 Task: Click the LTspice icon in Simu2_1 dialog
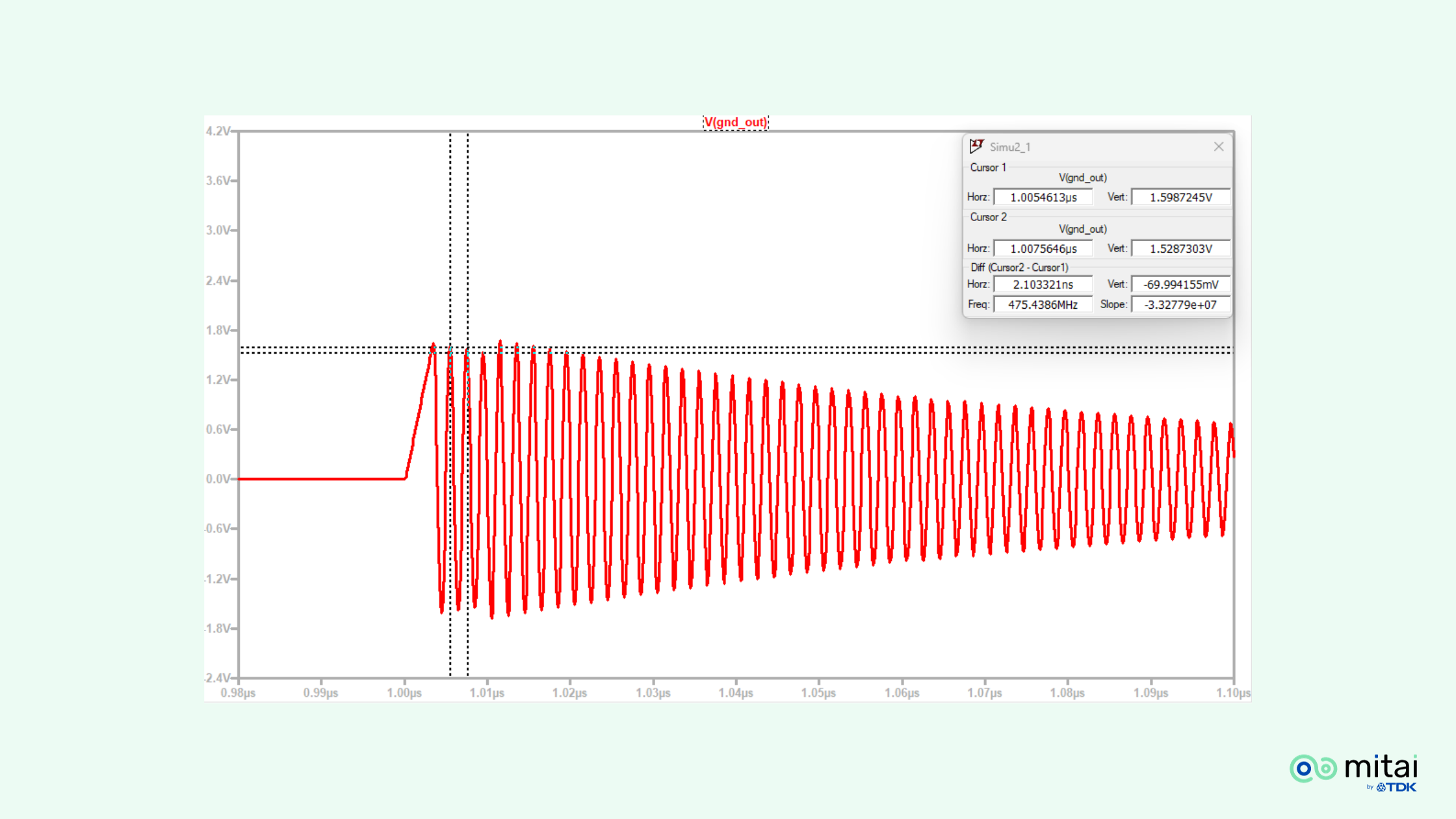tap(976, 146)
